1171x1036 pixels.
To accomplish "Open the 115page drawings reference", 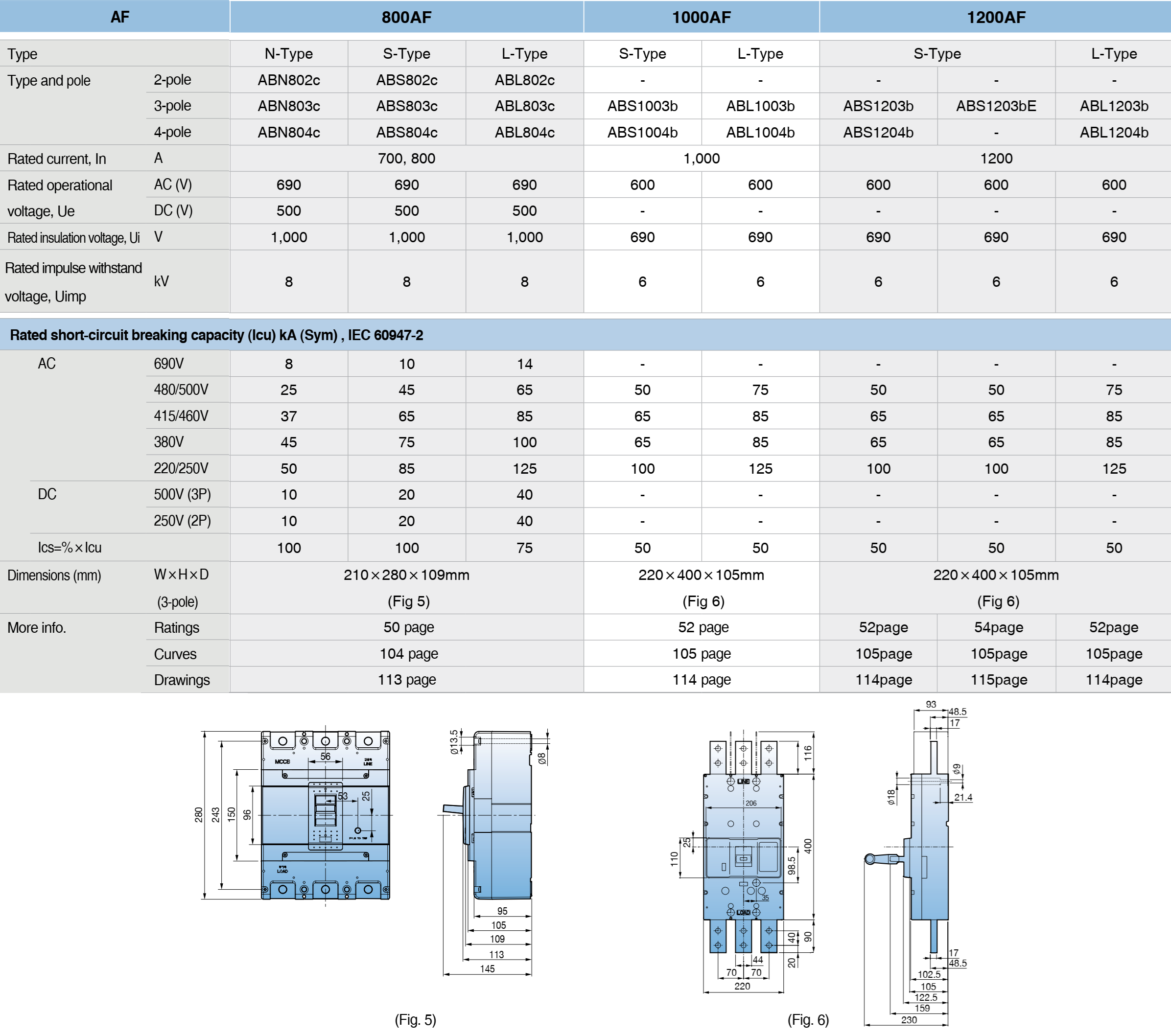I will point(998,680).
